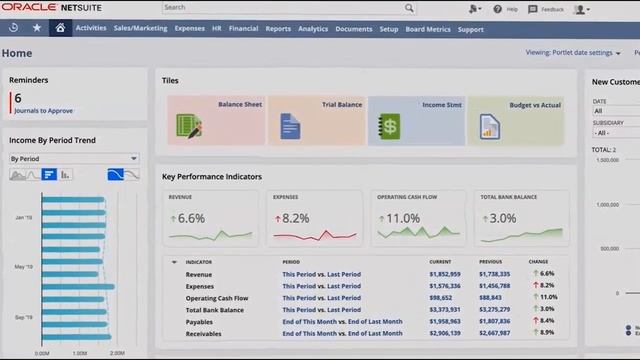Open the shortcuts star icon

pos(37,28)
